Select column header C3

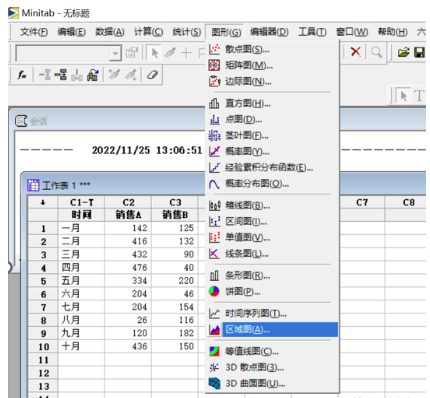click(x=175, y=202)
